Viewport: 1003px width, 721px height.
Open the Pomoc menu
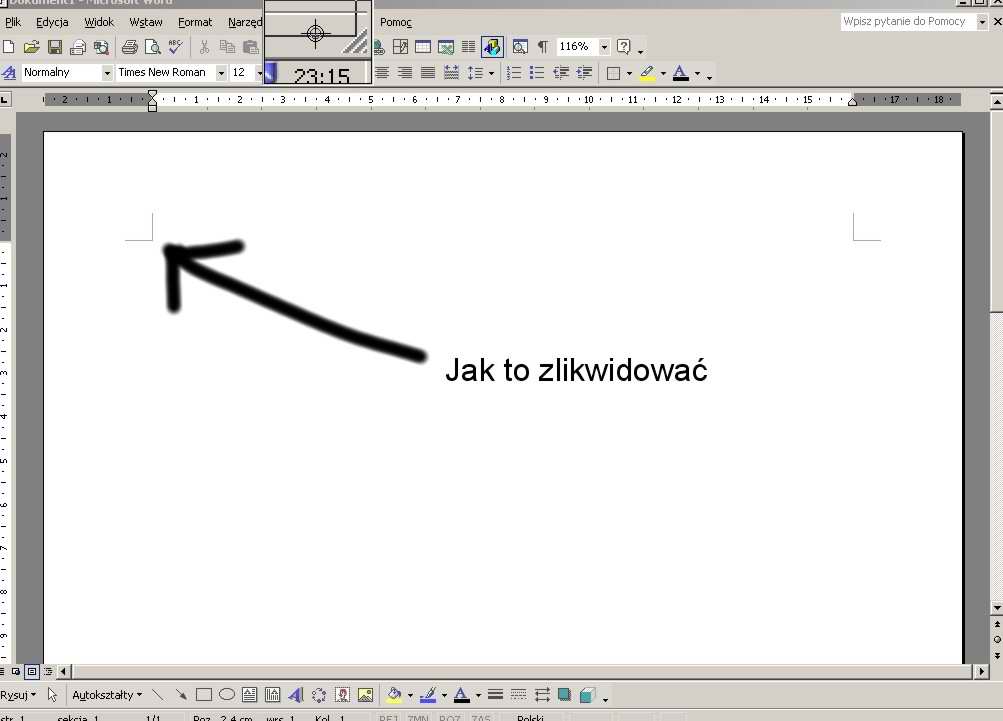(396, 22)
